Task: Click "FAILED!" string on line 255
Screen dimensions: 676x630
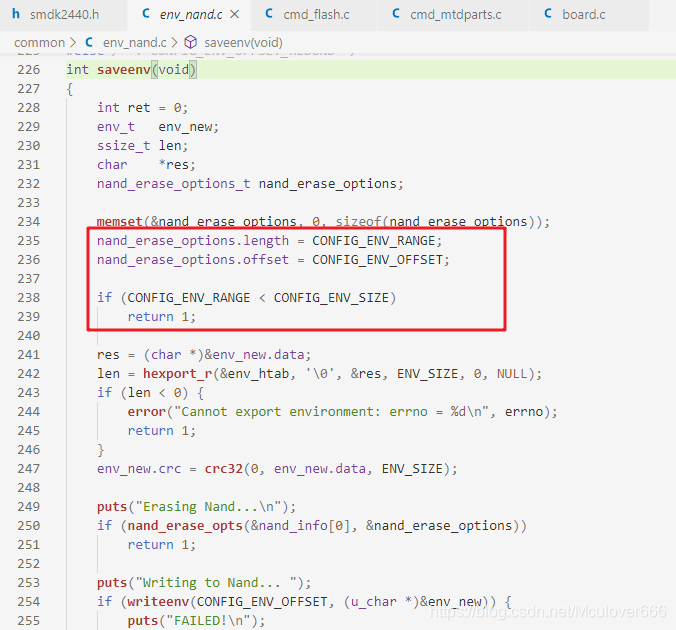Action: tap(208, 621)
